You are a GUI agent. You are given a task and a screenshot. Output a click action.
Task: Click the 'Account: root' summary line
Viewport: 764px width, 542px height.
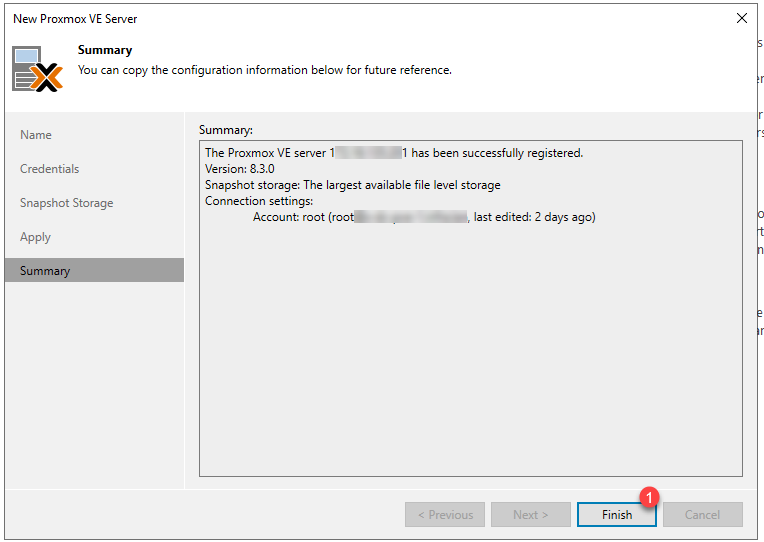click(424, 217)
